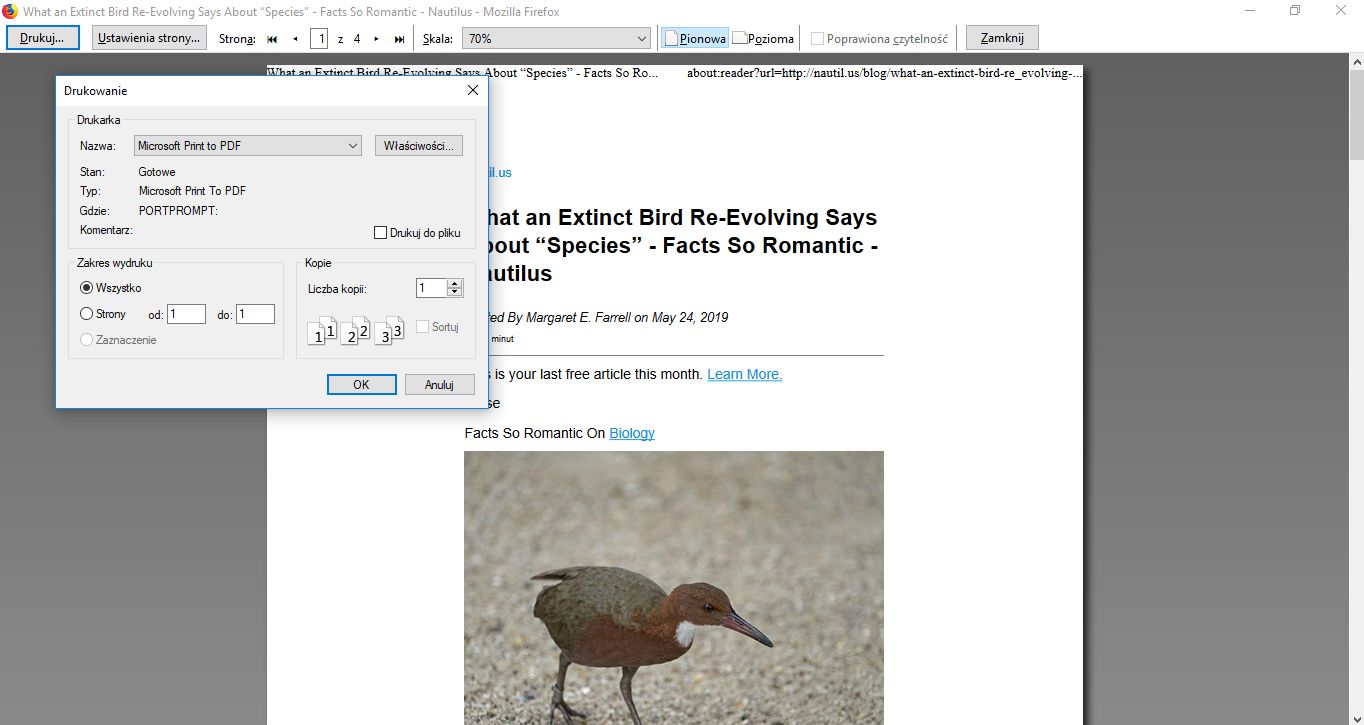Decrease the Liczba kopii value
Screen dimensions: 1364x725
click(x=455, y=293)
